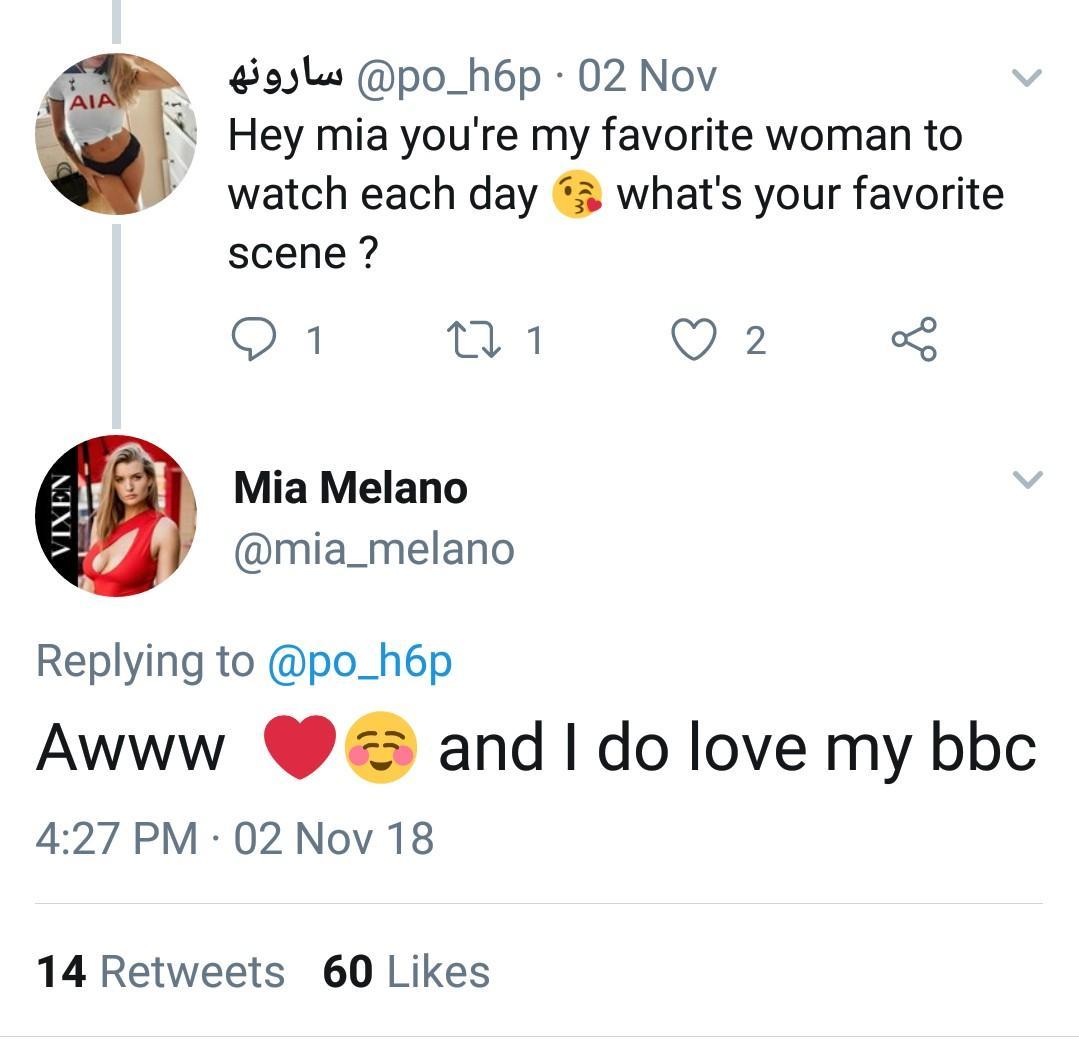This screenshot has width=1079, height=1045.
Task: Tap the share icon on first tweet
Action: 914,340
